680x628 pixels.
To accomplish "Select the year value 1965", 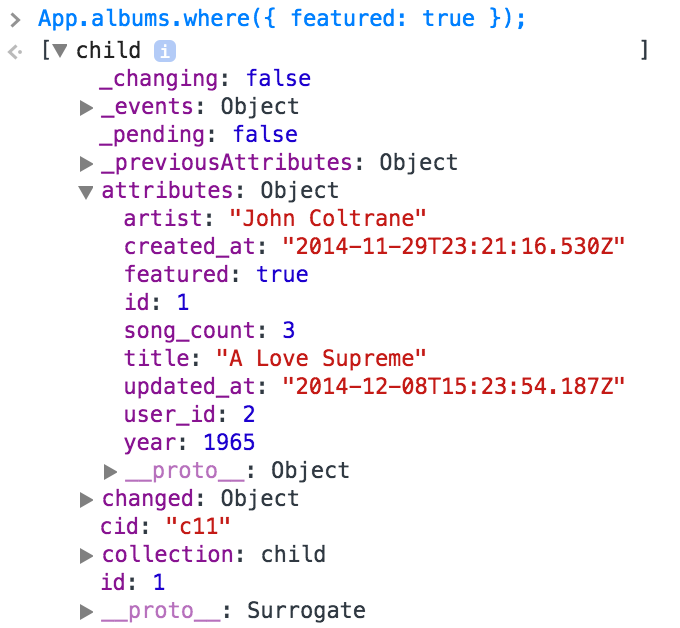I will tap(229, 442).
